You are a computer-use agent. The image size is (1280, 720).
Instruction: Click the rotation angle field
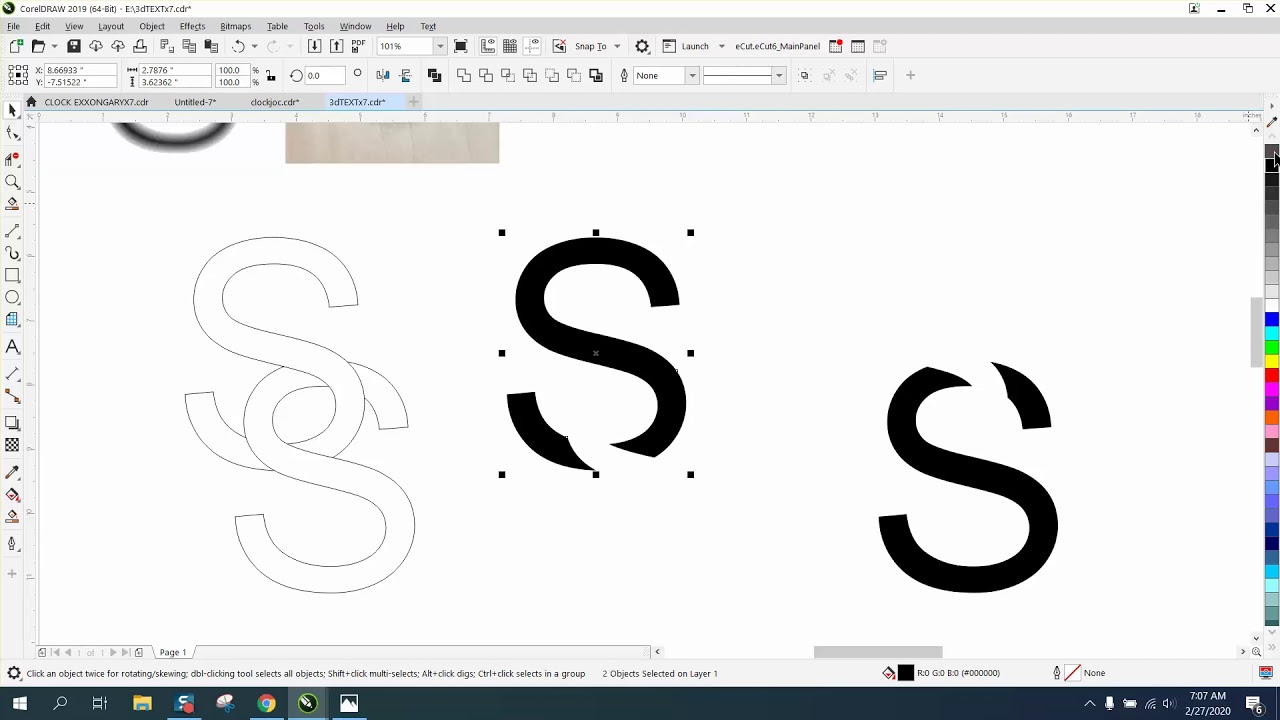(325, 75)
